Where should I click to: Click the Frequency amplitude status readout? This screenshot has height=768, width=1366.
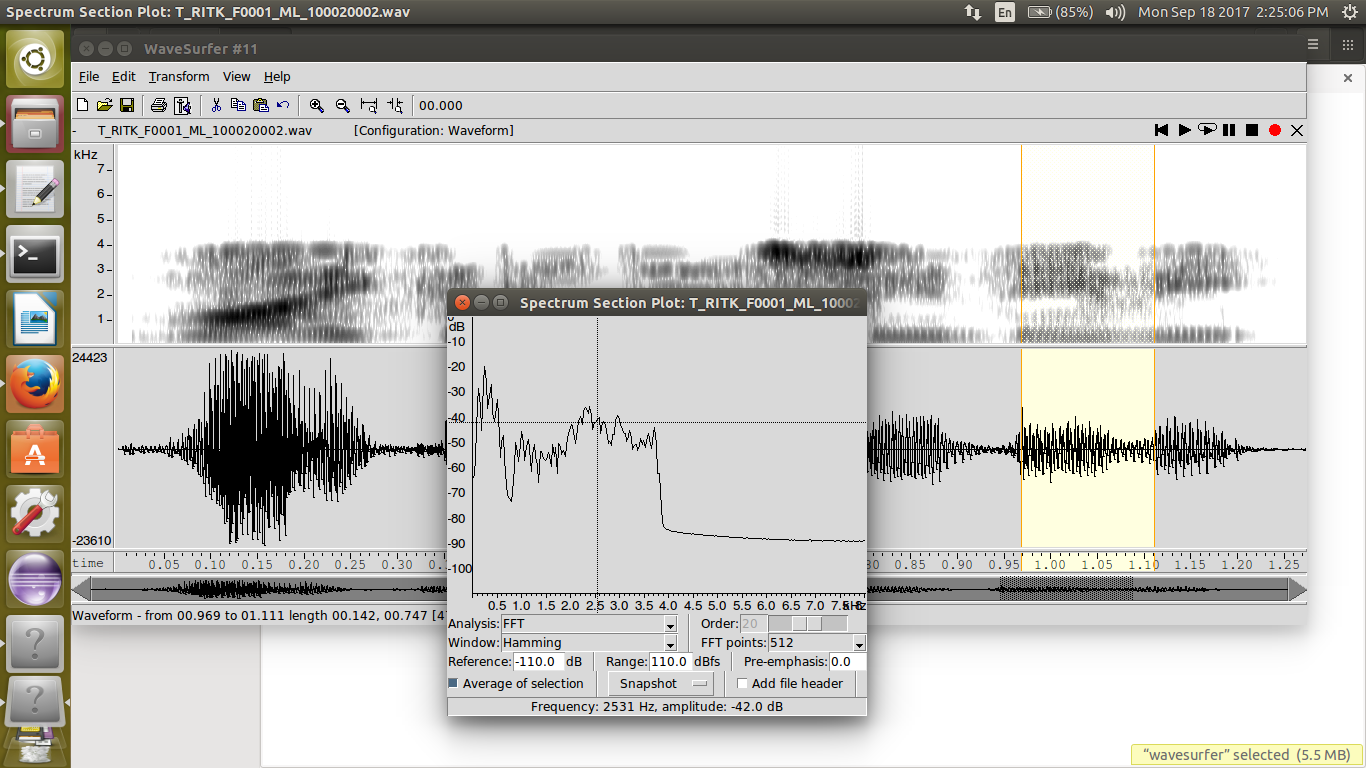pos(657,707)
